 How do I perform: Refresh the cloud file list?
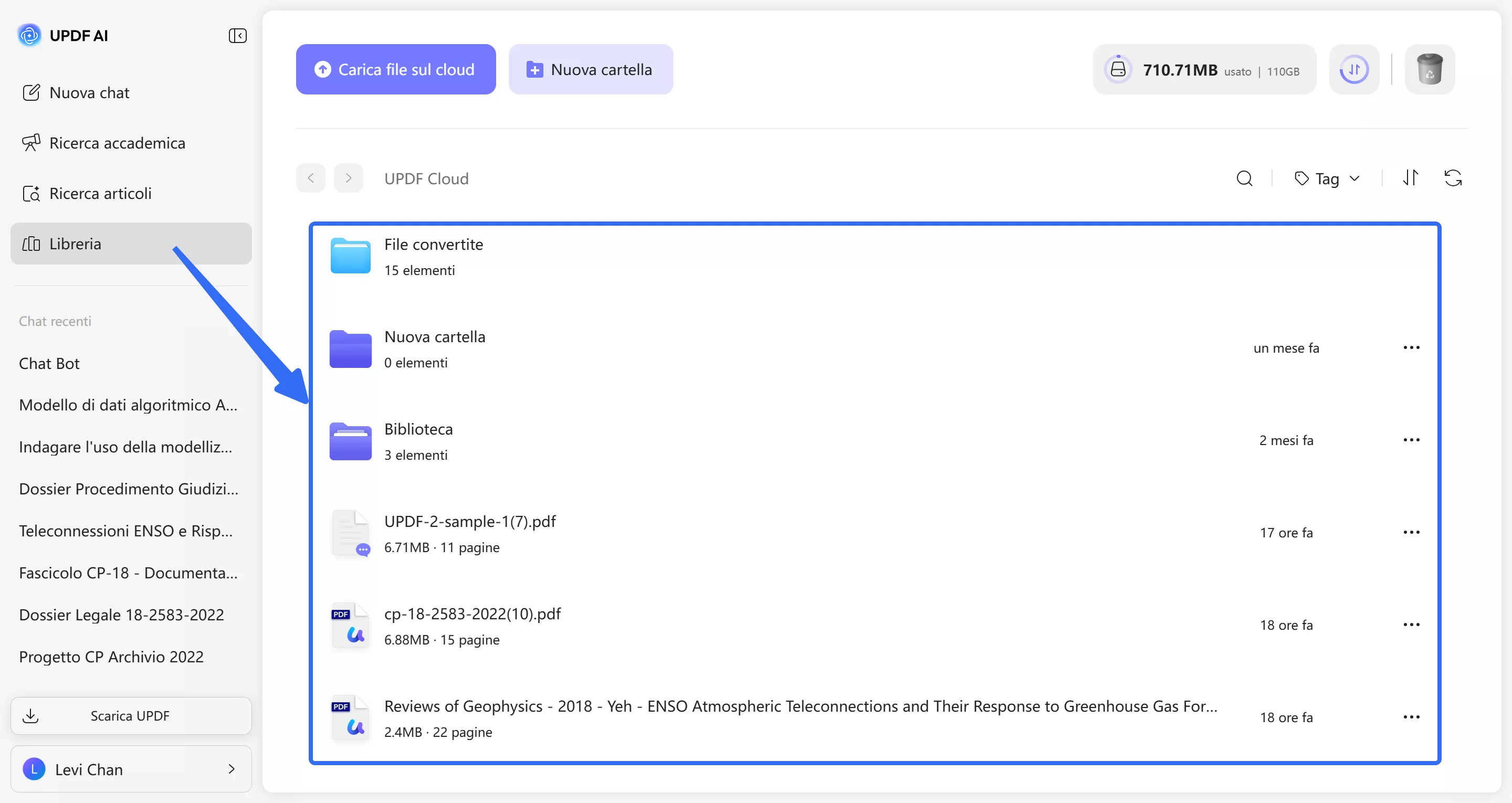coord(1453,178)
